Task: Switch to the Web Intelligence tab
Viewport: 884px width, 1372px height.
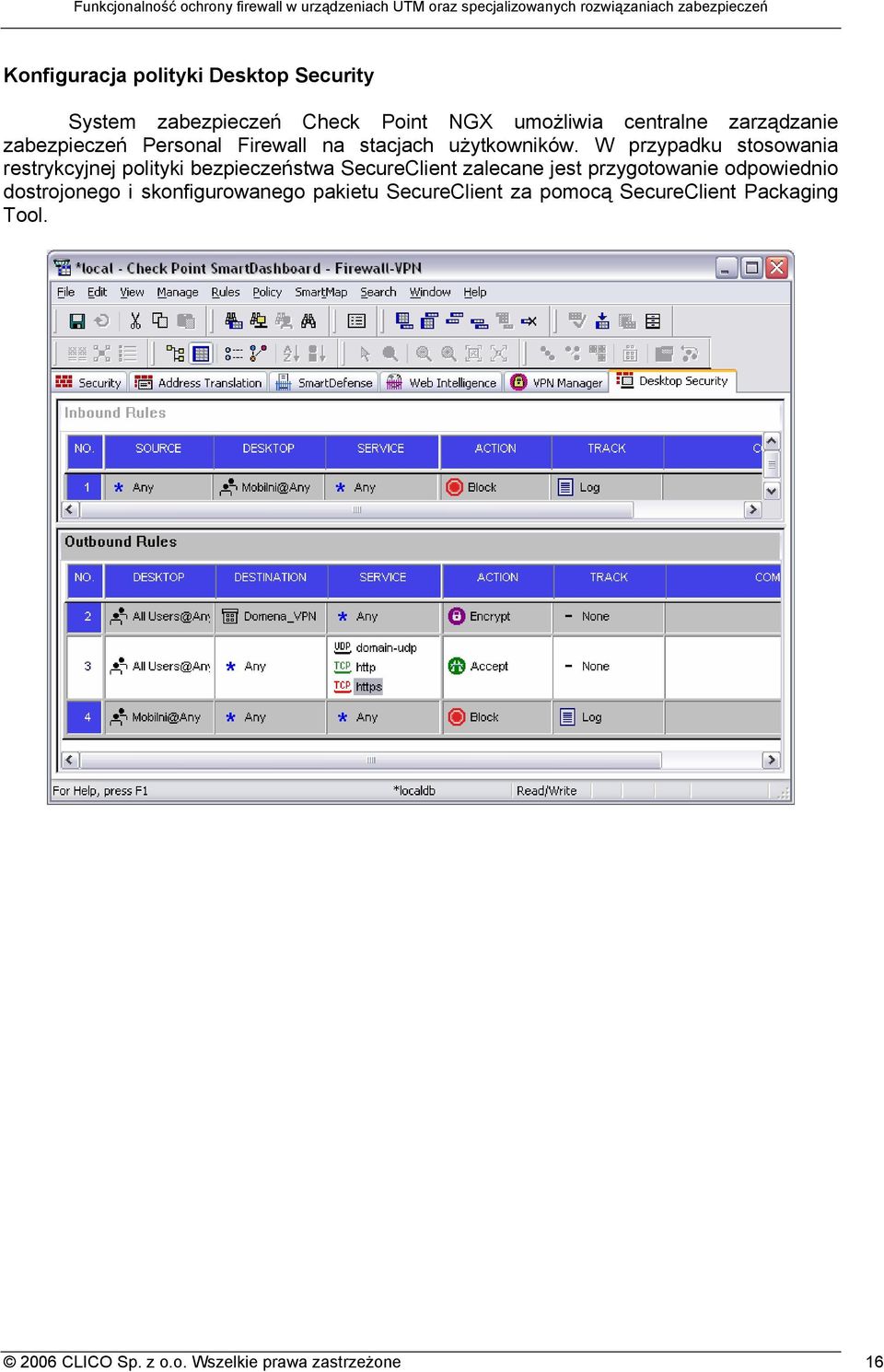Action: [442, 382]
